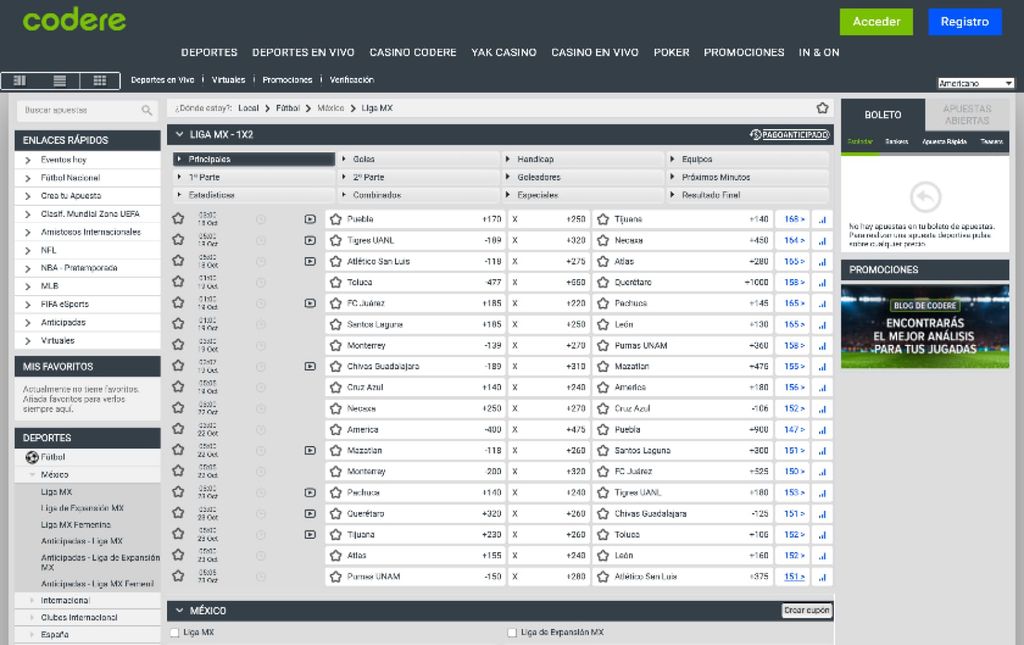Toggle favorite star for Tigres UANL match row
The height and width of the screenshot is (645, 1024).
pyautogui.click(x=178, y=240)
